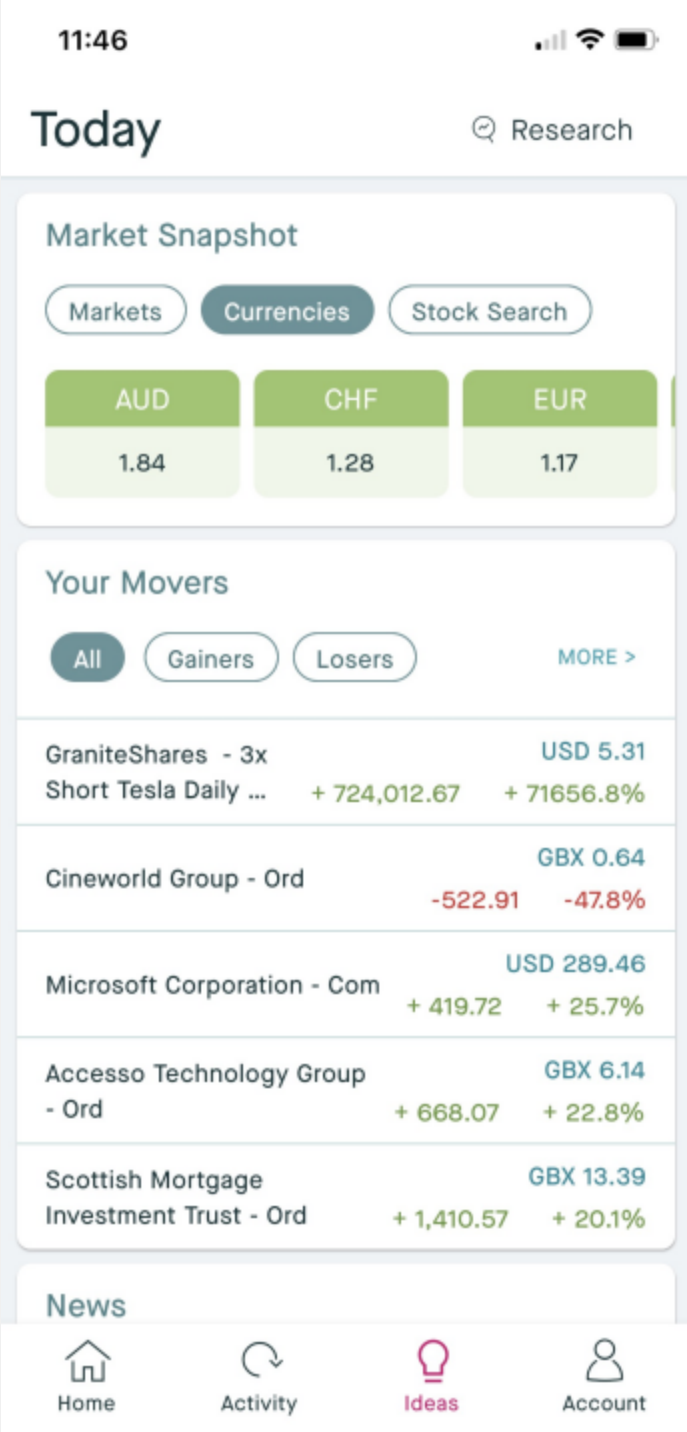687x1432 pixels.
Task: Filter movers by Gainers
Action: coord(211,659)
